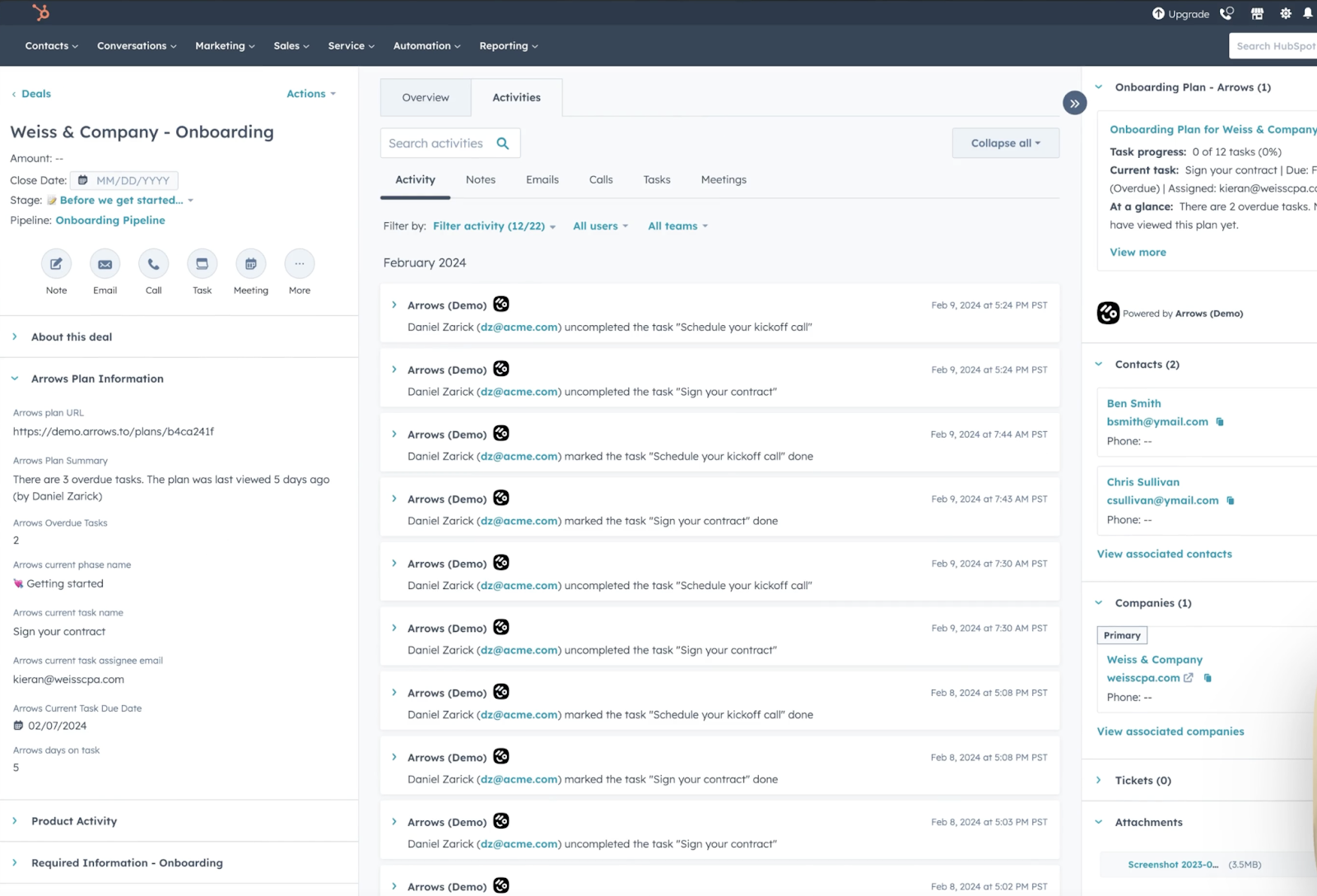Open the All users filter dropdown
The height and width of the screenshot is (896, 1317).
(600, 226)
